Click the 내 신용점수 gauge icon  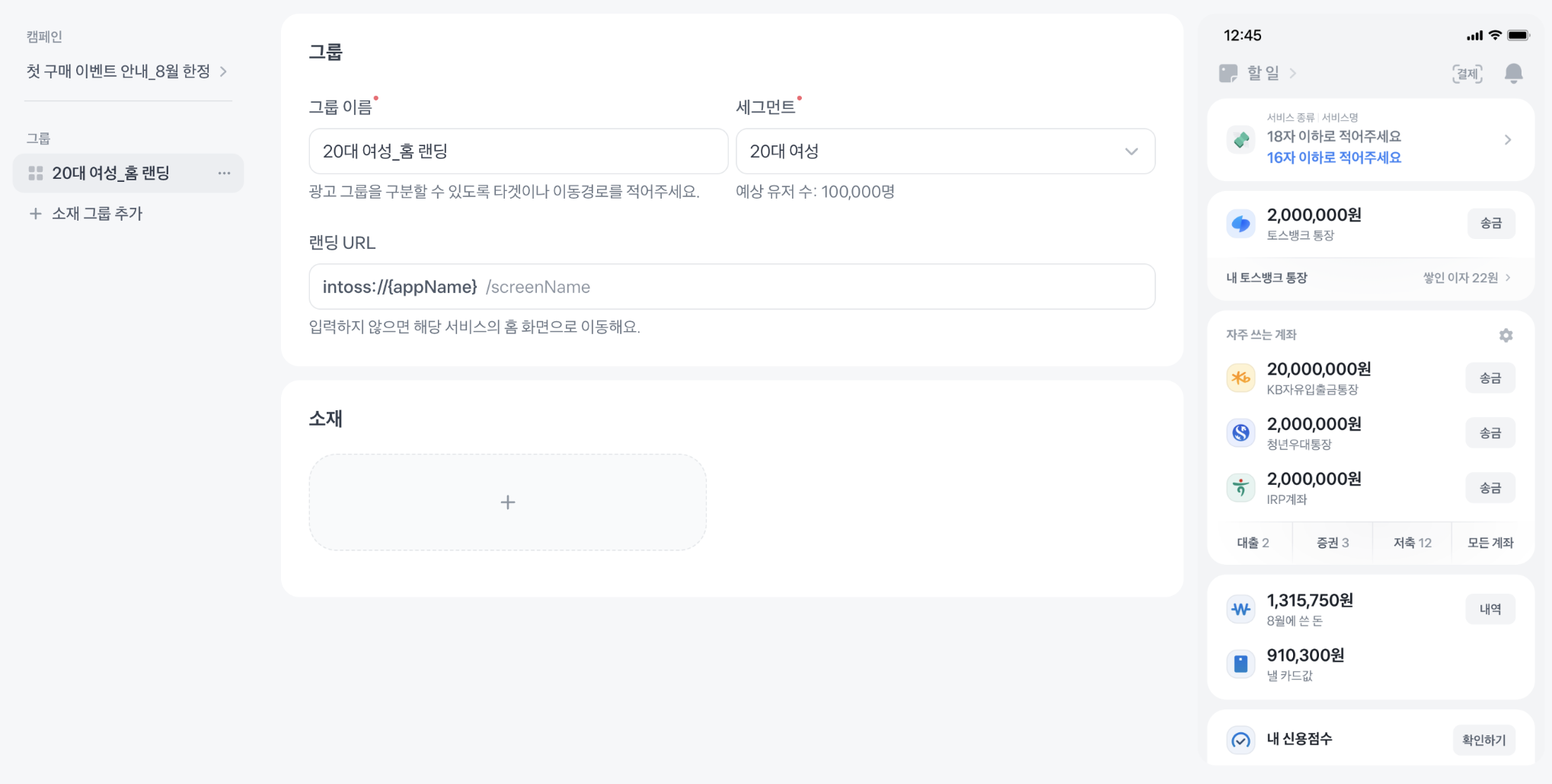1241,740
